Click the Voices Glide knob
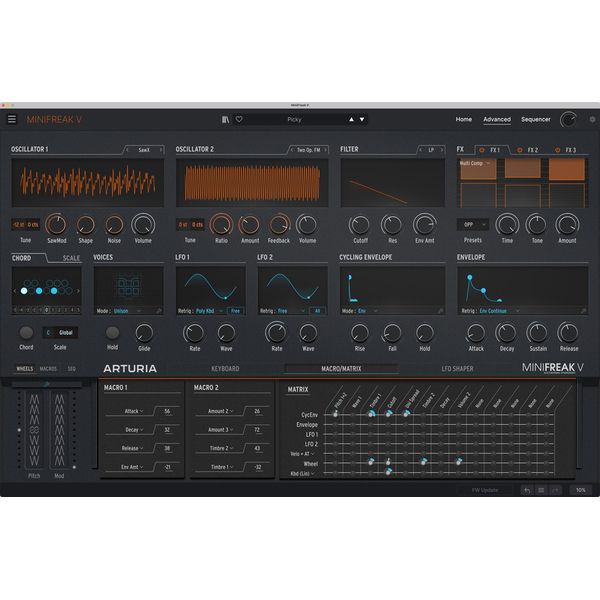Viewport: 600px width, 600px height. (144, 333)
